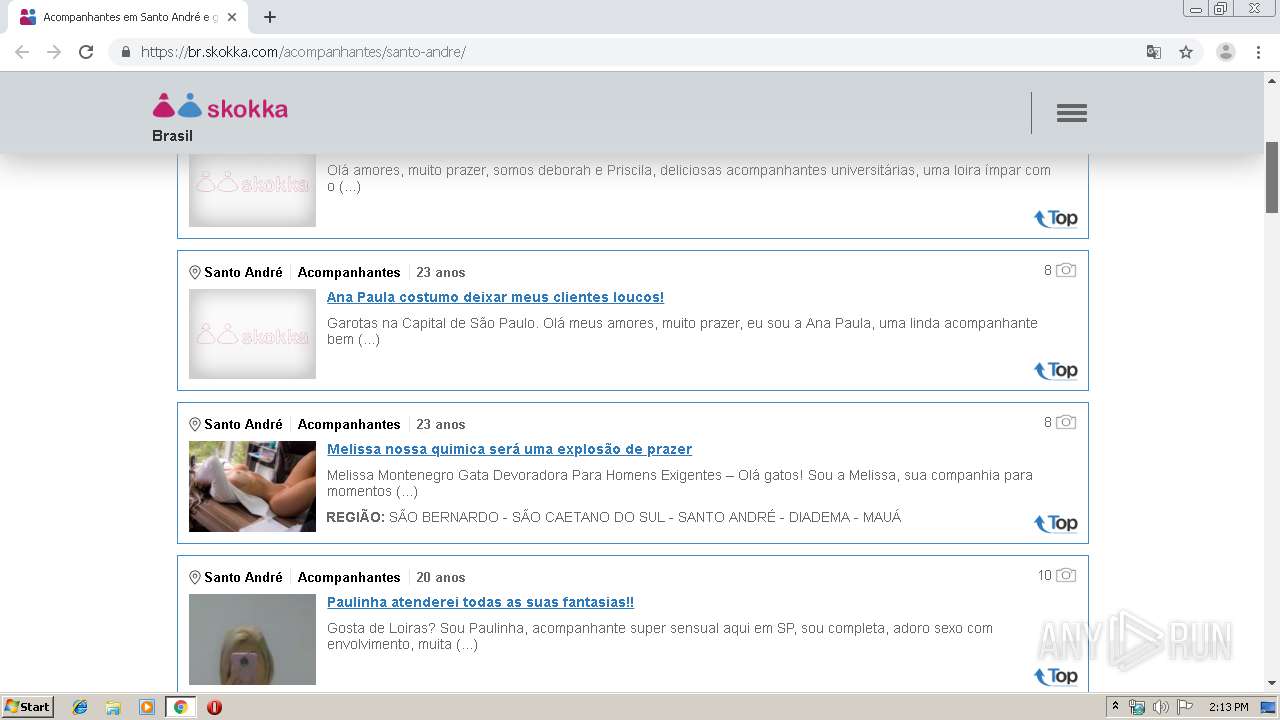The image size is (1280, 720).
Task: Open placeholder thumbnail of Ana Paula ad
Action: pyautogui.click(x=252, y=334)
